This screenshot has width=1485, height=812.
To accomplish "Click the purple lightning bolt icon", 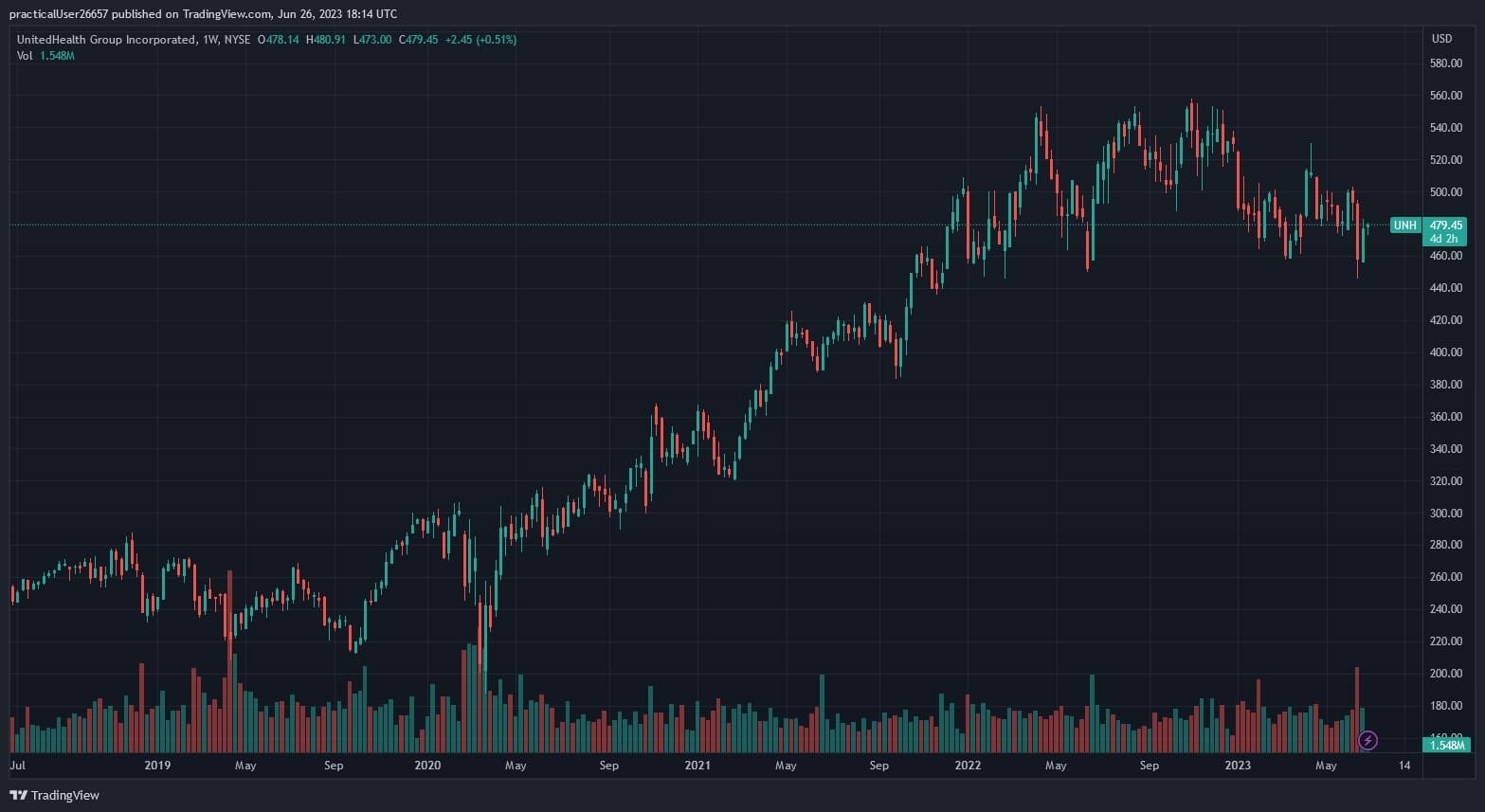I will (x=1367, y=740).
